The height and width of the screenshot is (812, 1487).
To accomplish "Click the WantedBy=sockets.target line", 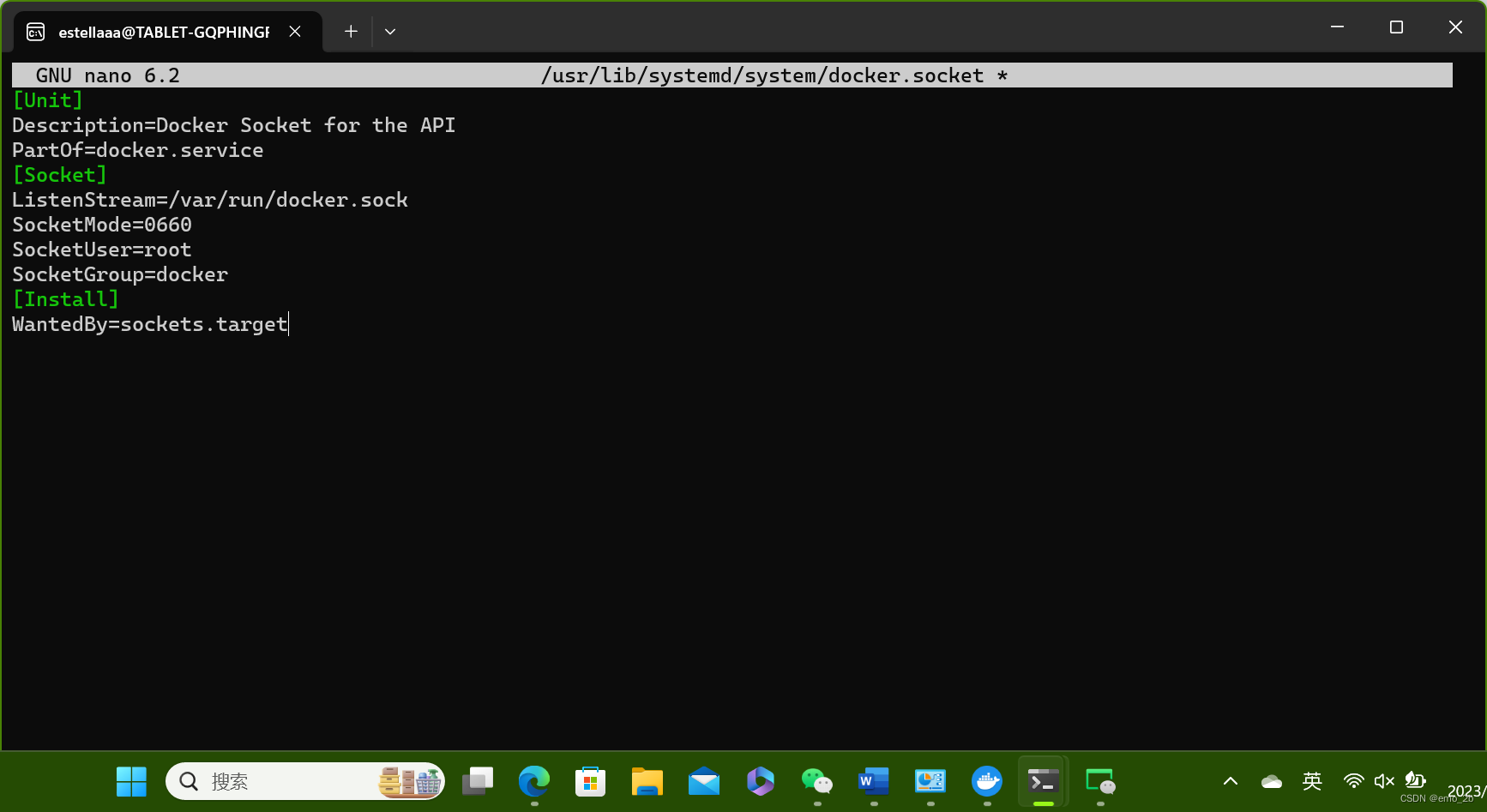I will [x=150, y=324].
